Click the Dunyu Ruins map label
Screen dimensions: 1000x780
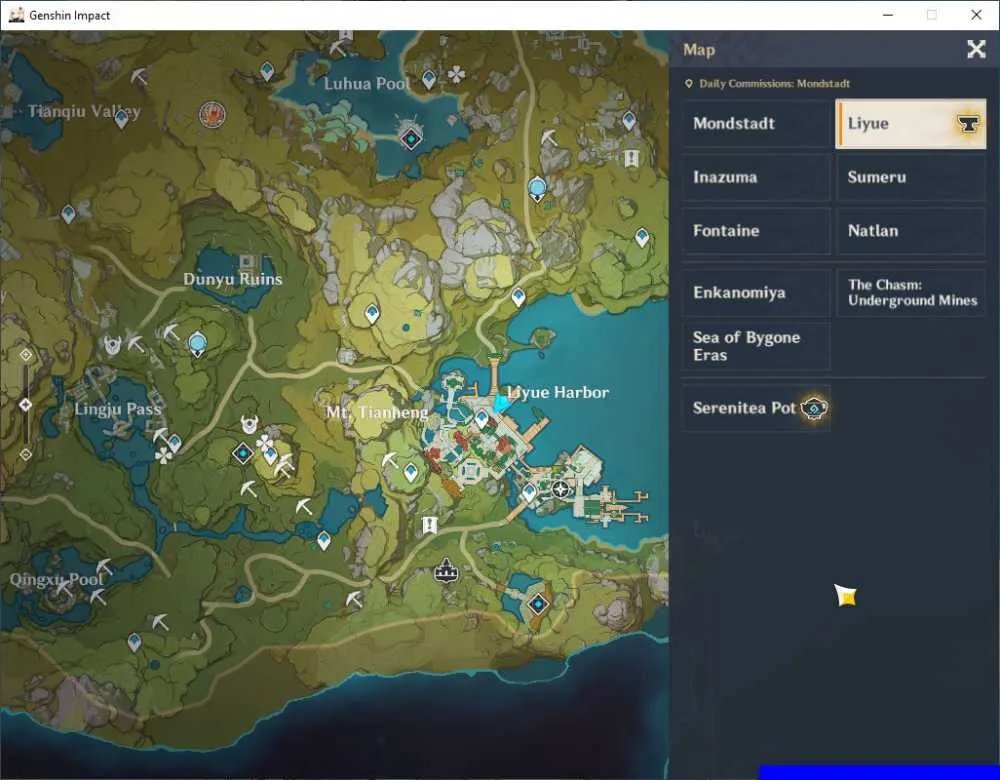(233, 279)
